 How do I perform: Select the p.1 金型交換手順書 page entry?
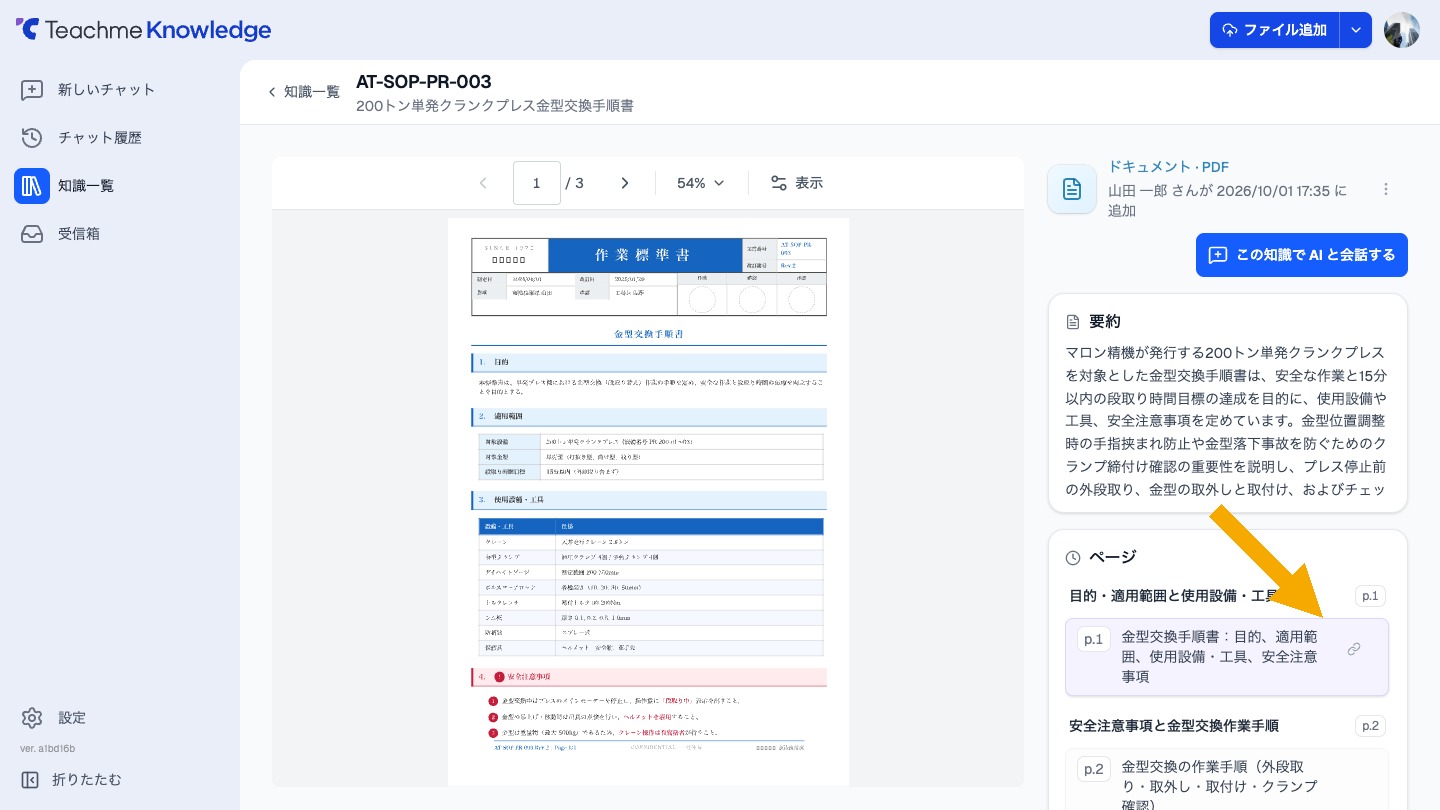[1227, 657]
